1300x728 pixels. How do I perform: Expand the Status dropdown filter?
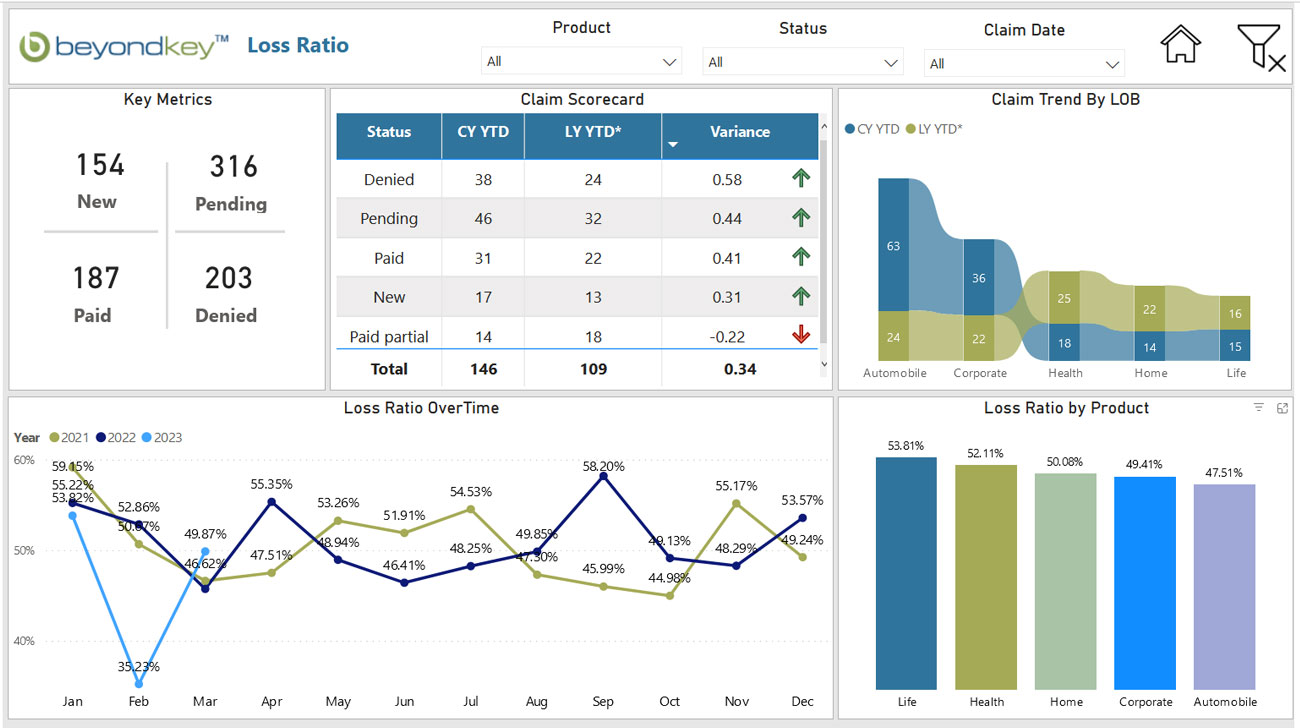point(802,63)
